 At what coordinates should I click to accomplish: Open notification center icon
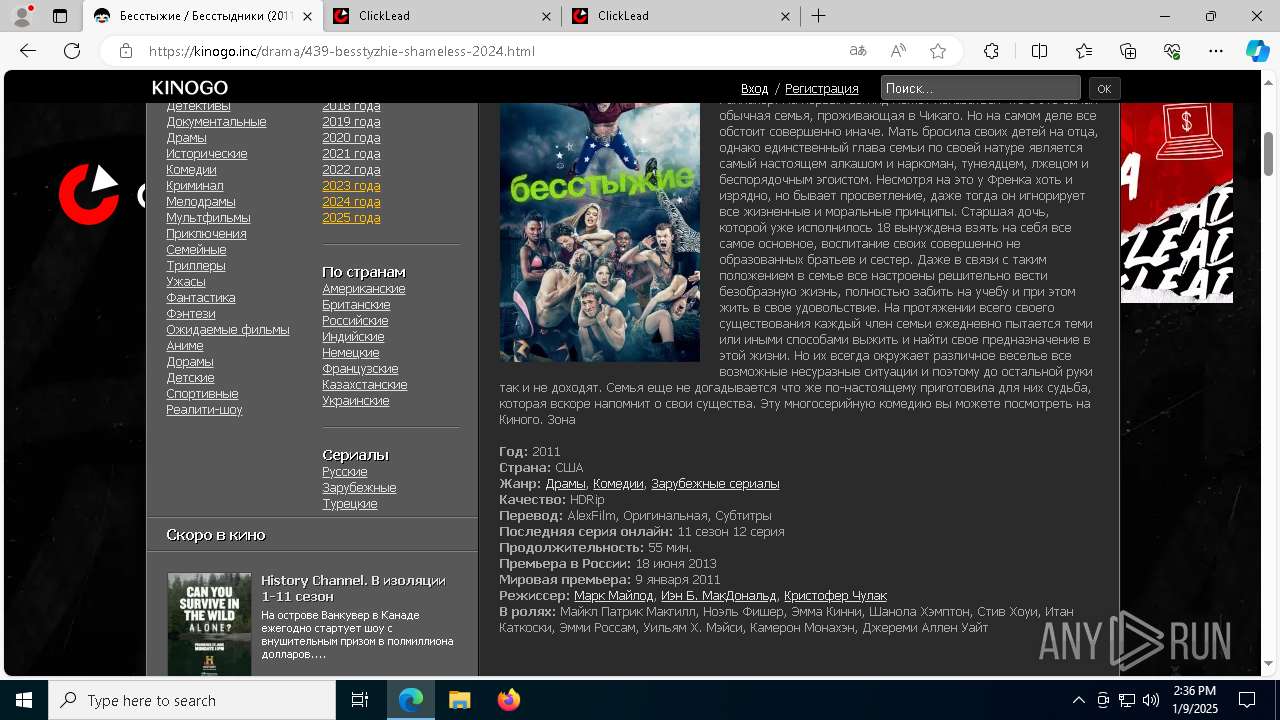(1247, 700)
